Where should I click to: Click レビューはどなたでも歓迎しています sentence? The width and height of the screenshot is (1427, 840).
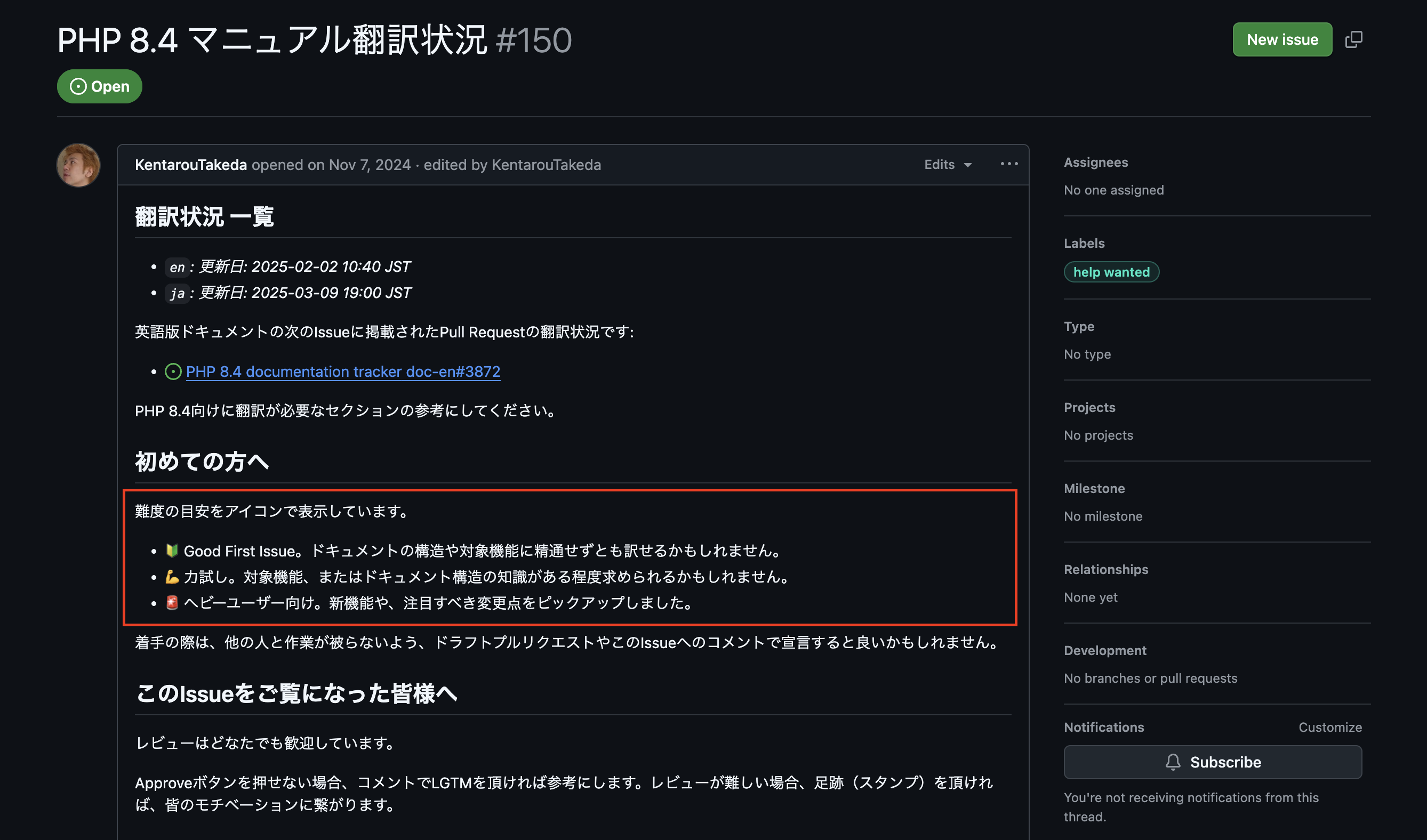click(x=266, y=742)
